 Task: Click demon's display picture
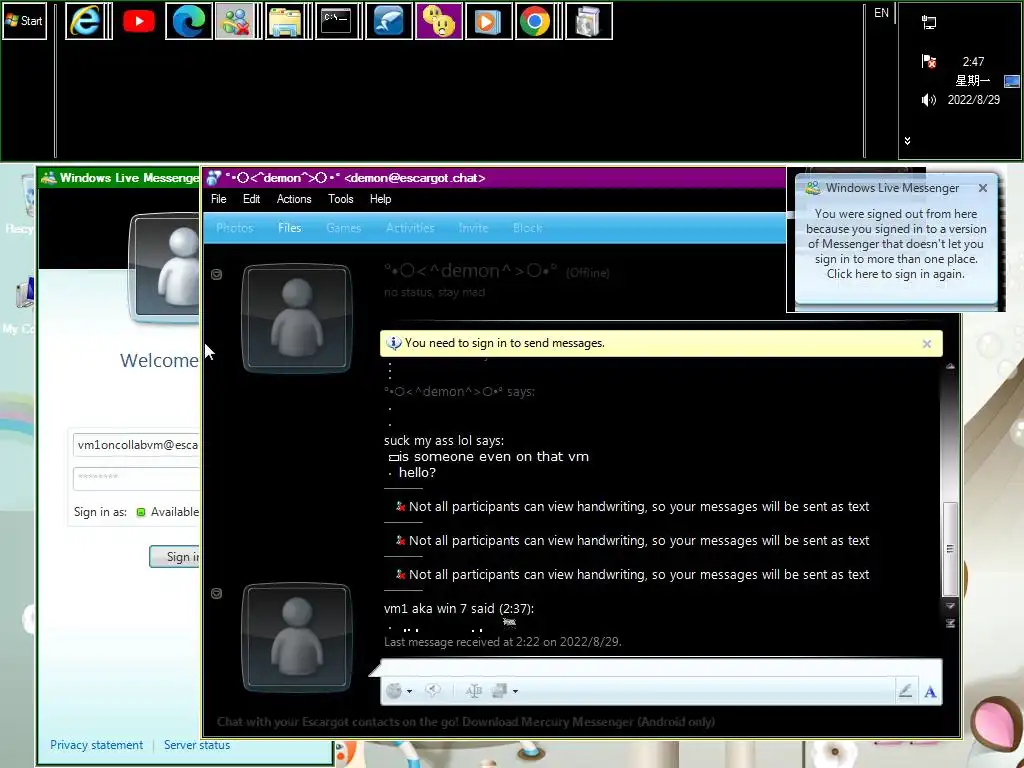coord(297,318)
